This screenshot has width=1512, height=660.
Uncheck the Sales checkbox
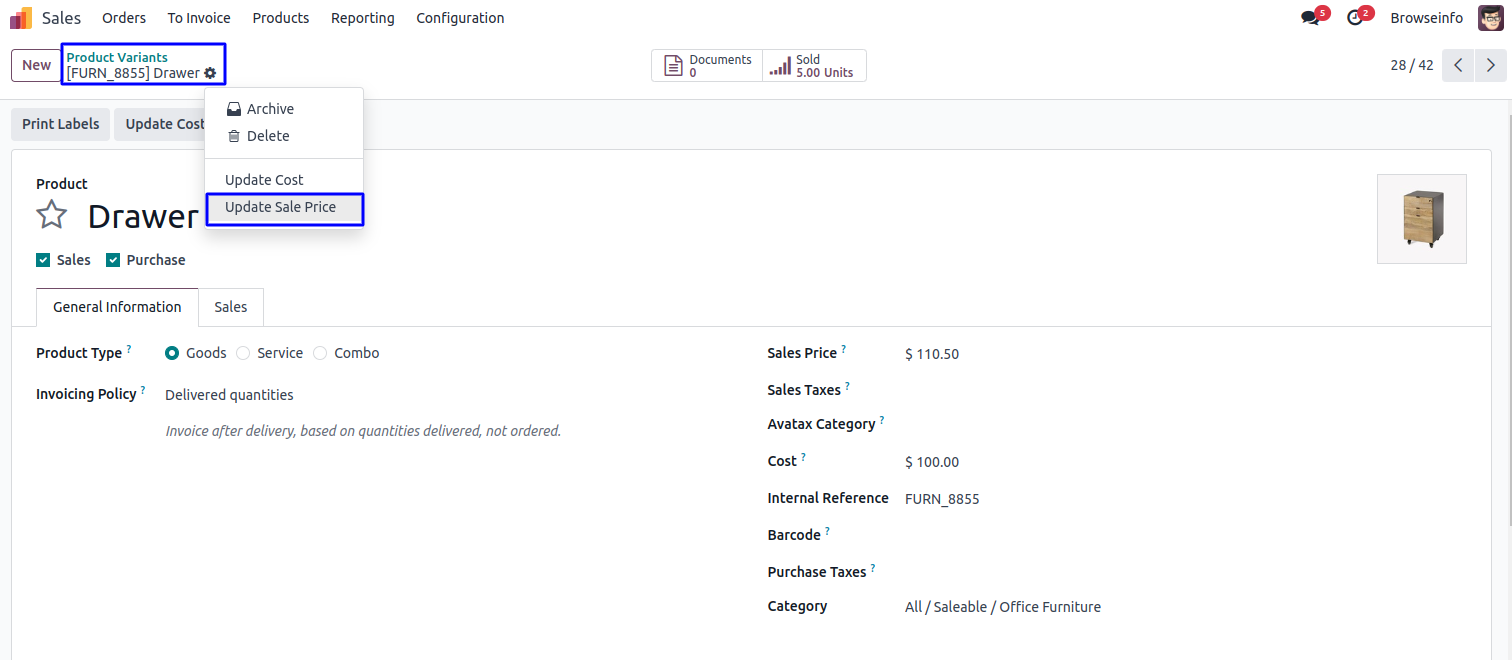coord(43,260)
